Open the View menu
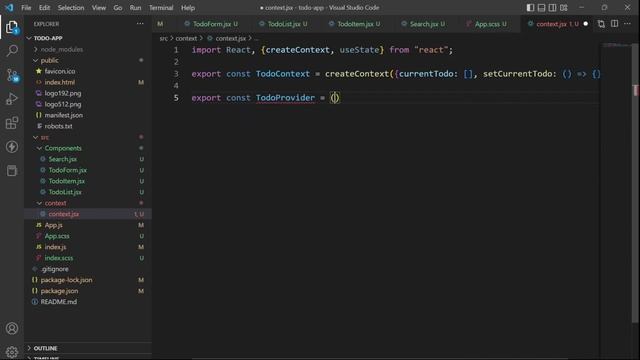Screen dimensions: 640x360 pyautogui.click(x=99, y=8)
